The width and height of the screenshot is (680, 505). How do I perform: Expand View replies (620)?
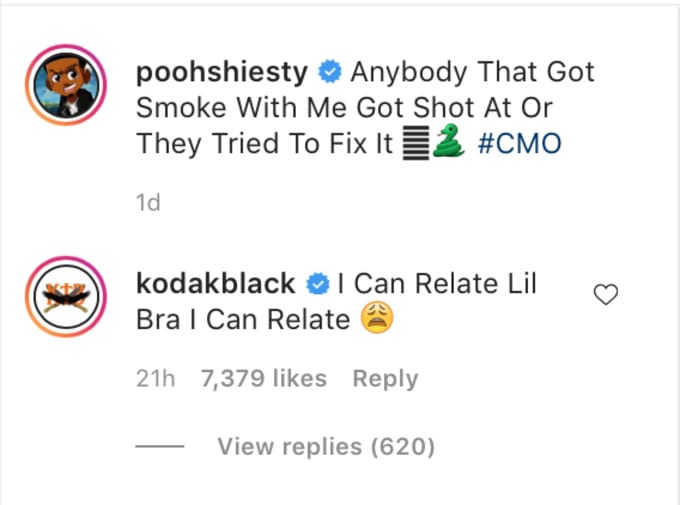pos(326,446)
